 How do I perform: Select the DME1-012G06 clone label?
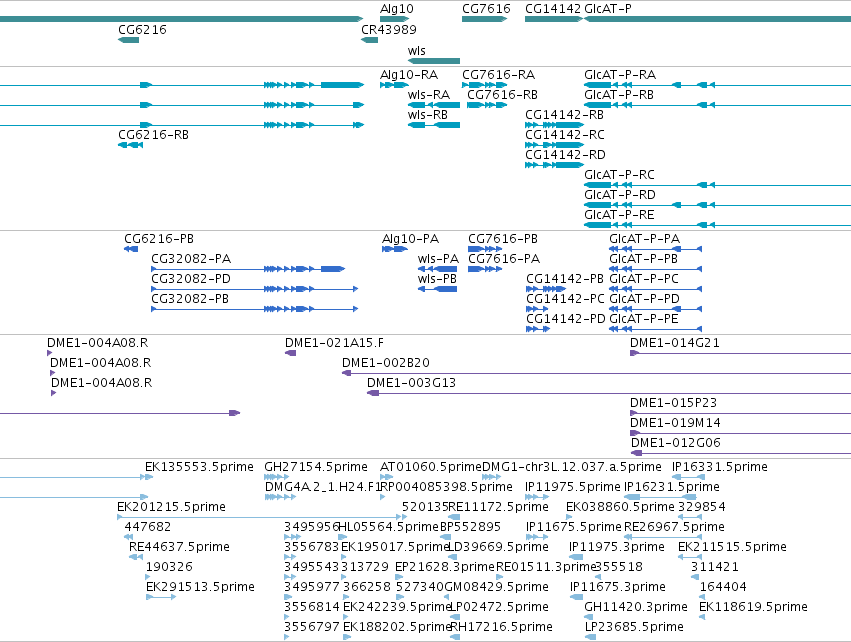click(x=675, y=443)
